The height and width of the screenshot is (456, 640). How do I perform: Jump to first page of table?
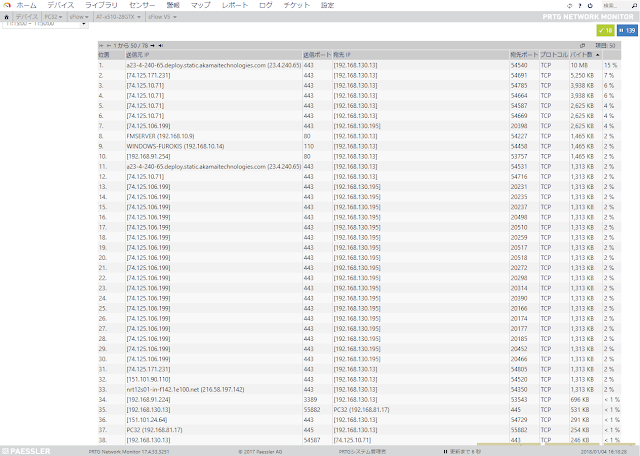101,46
